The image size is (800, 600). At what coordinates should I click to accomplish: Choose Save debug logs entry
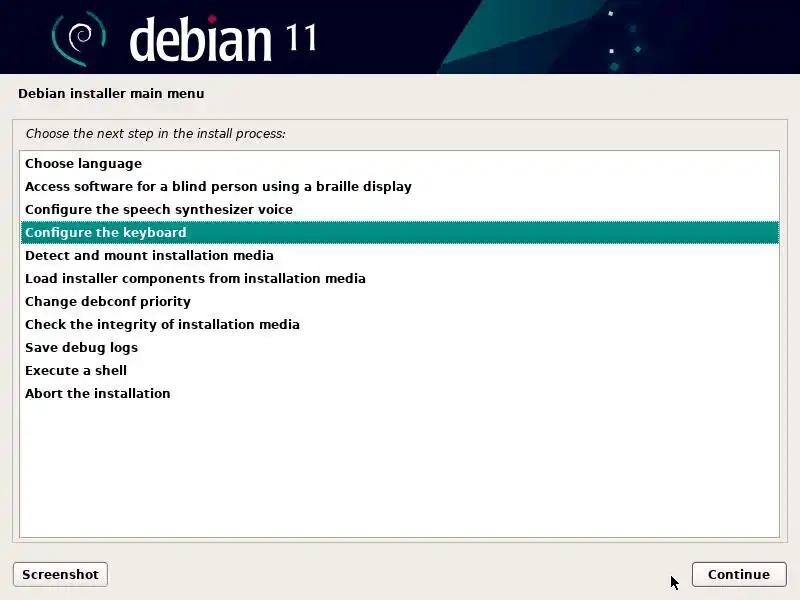(x=399, y=347)
